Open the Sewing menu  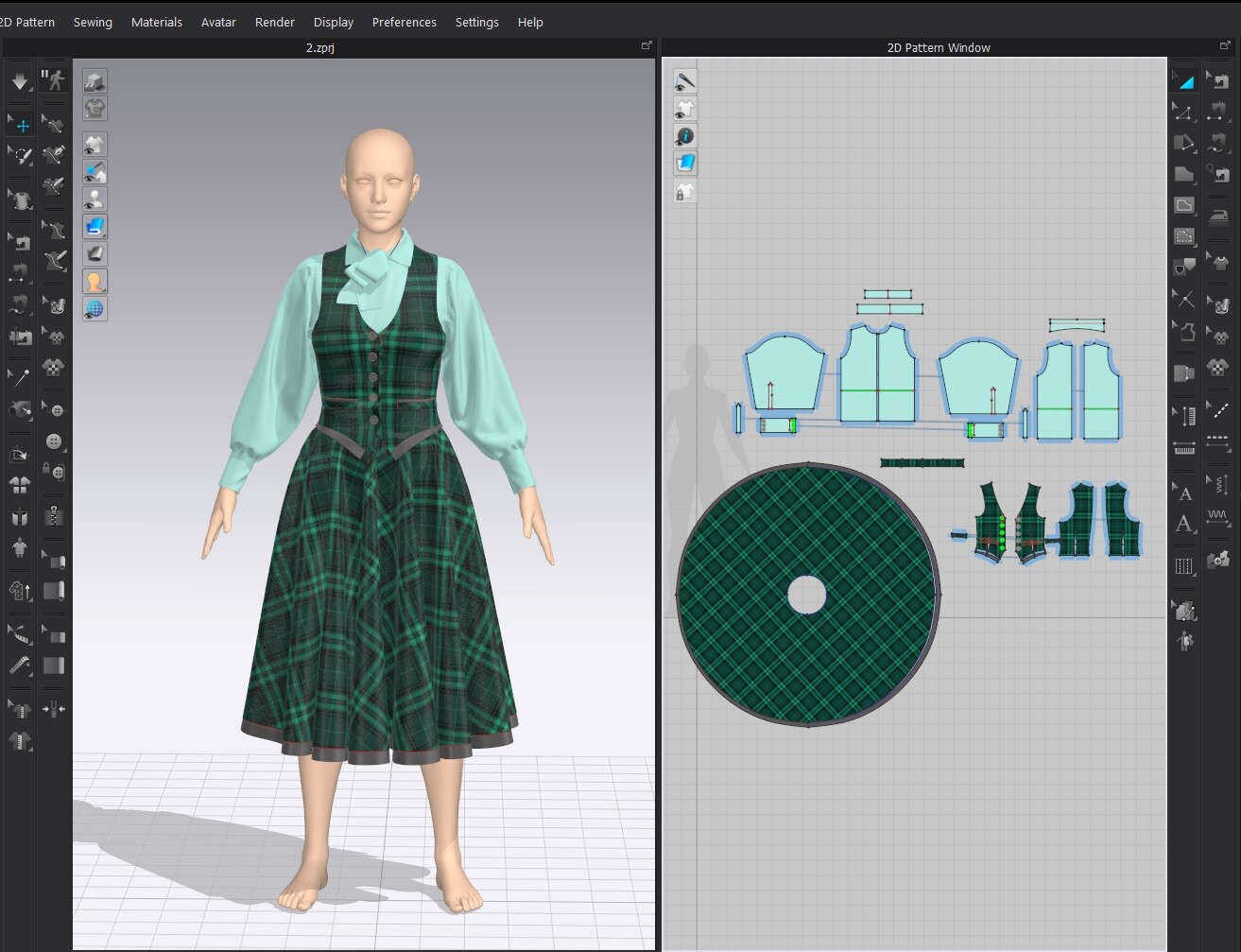[93, 22]
